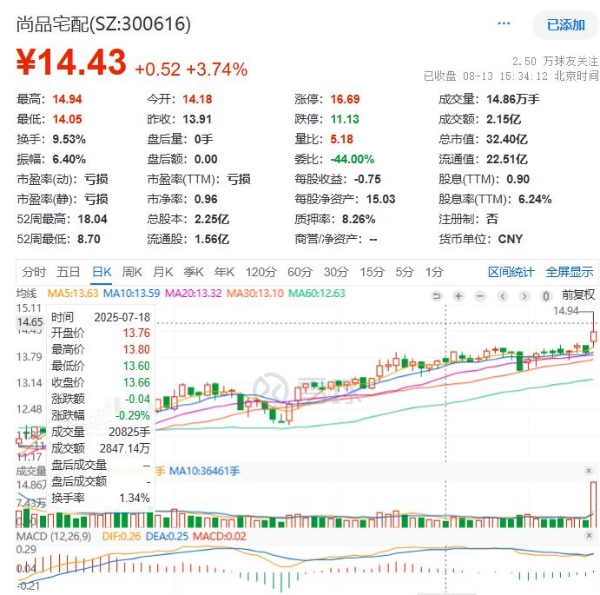Click the current price ¥14.43
This screenshot has height=595, width=600.
pos(71,62)
